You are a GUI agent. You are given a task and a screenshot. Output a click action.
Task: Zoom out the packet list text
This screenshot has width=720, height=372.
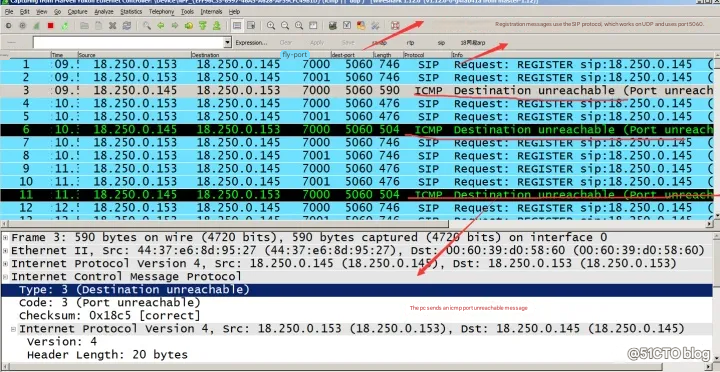click(285, 26)
